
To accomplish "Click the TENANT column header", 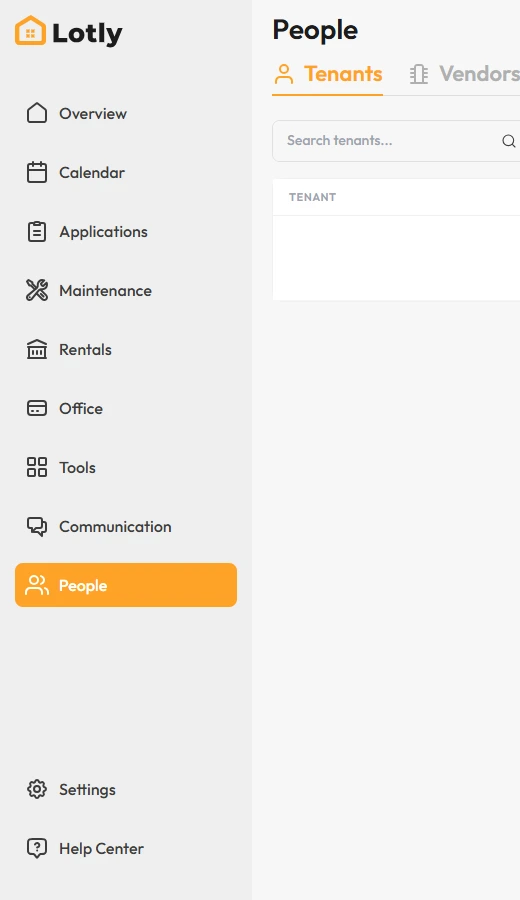I will [312, 197].
